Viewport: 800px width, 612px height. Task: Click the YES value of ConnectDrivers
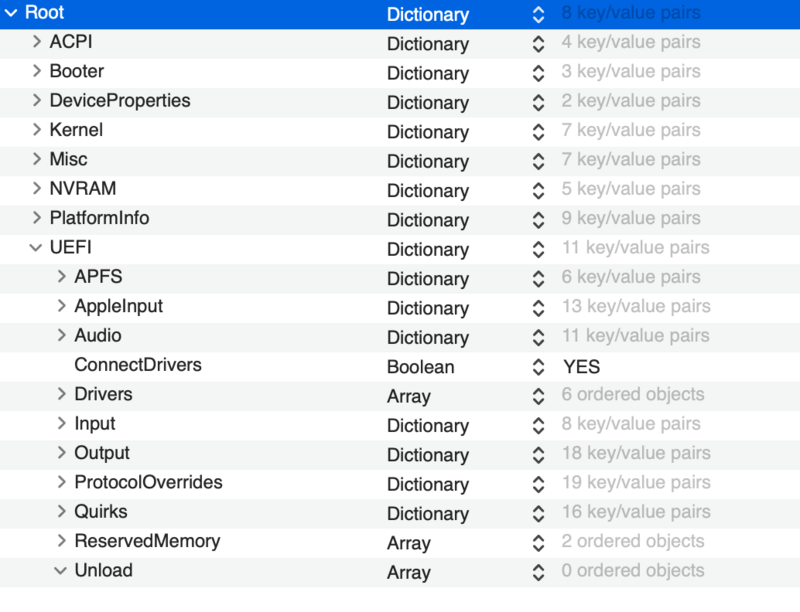tap(581, 367)
